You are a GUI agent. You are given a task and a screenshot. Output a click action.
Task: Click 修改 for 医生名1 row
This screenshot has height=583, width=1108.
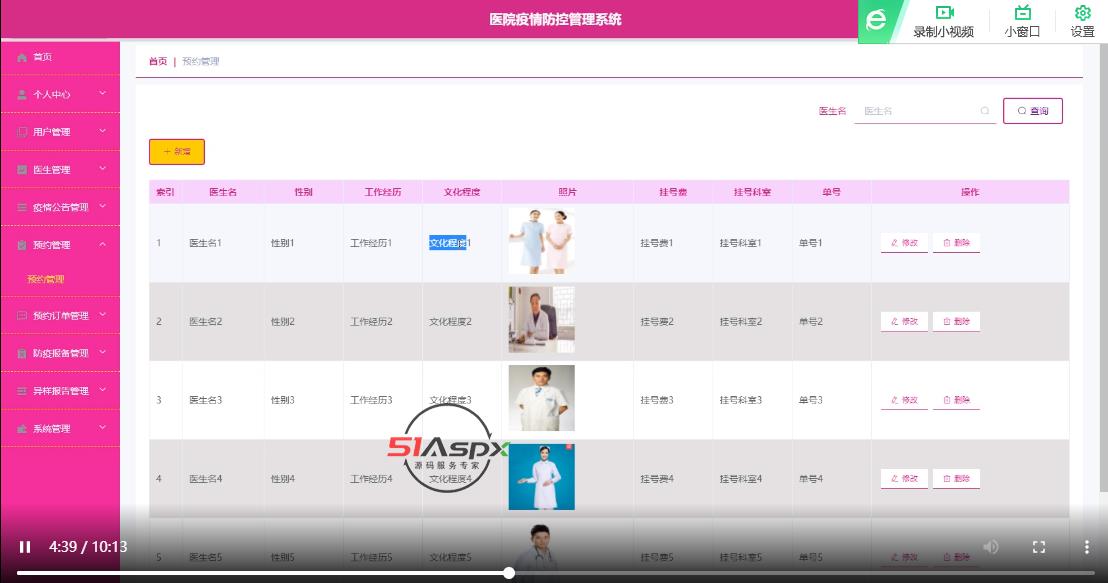(904, 243)
